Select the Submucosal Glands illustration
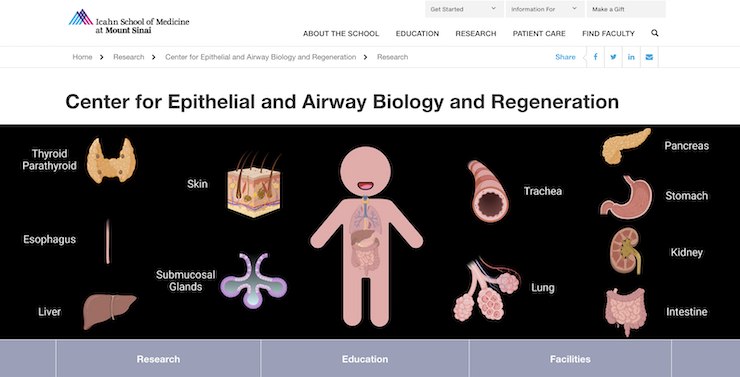Image resolution: width=740 pixels, height=377 pixels. [253, 281]
